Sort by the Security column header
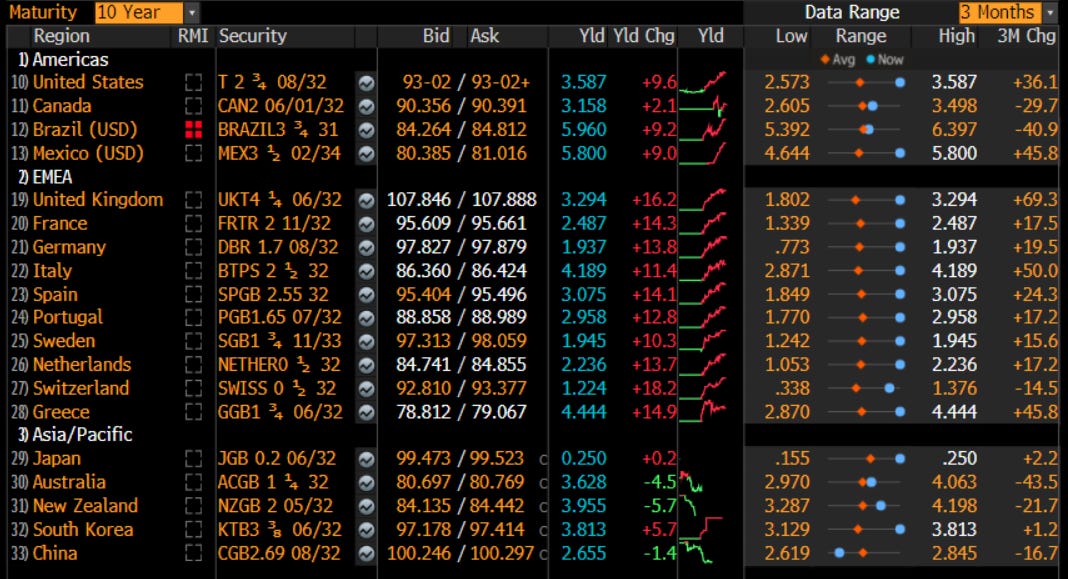The image size is (1068, 579). pyautogui.click(x=253, y=36)
